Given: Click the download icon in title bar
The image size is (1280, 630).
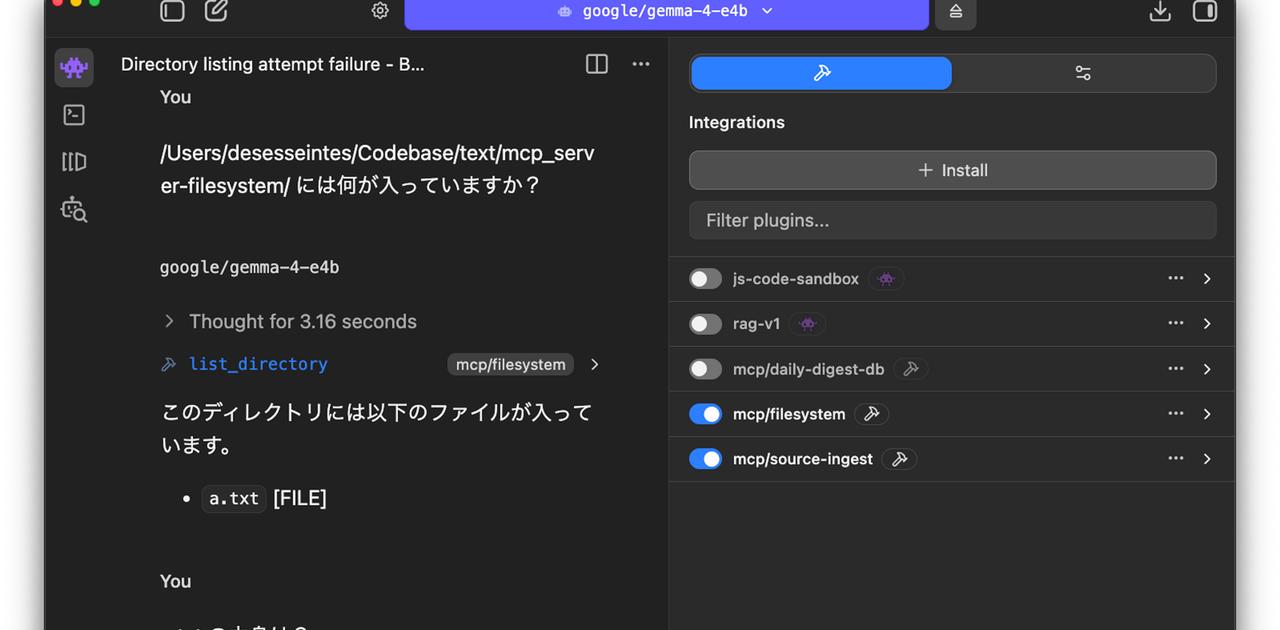Looking at the screenshot, I should [x=1160, y=11].
